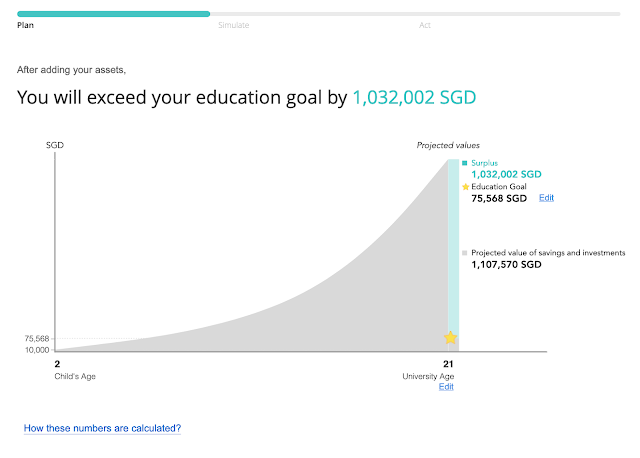Click the yellow star goal marker on chart
640x458 pixels.
coord(450,338)
